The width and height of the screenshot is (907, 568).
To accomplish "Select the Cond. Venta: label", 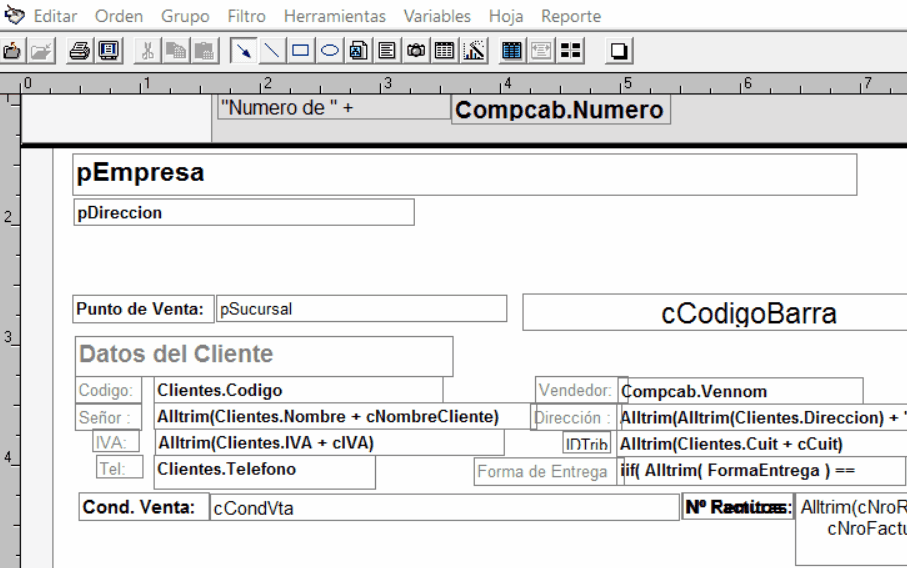I will [144, 507].
